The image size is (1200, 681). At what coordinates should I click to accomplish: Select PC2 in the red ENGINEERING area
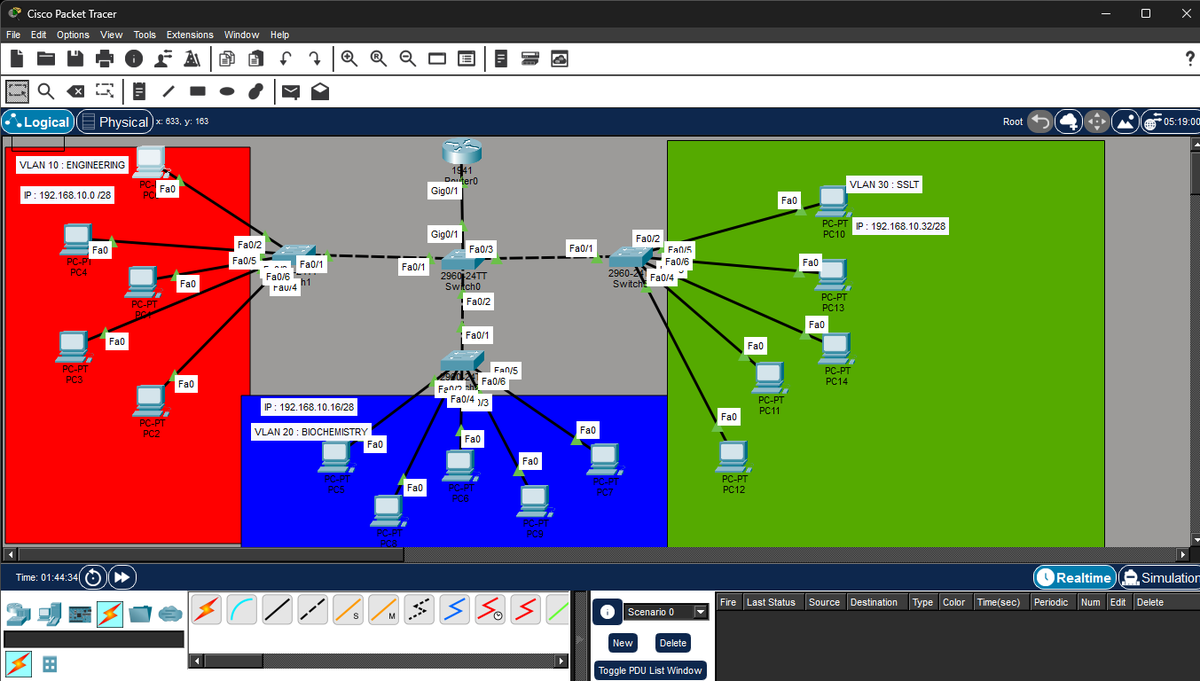[150, 402]
